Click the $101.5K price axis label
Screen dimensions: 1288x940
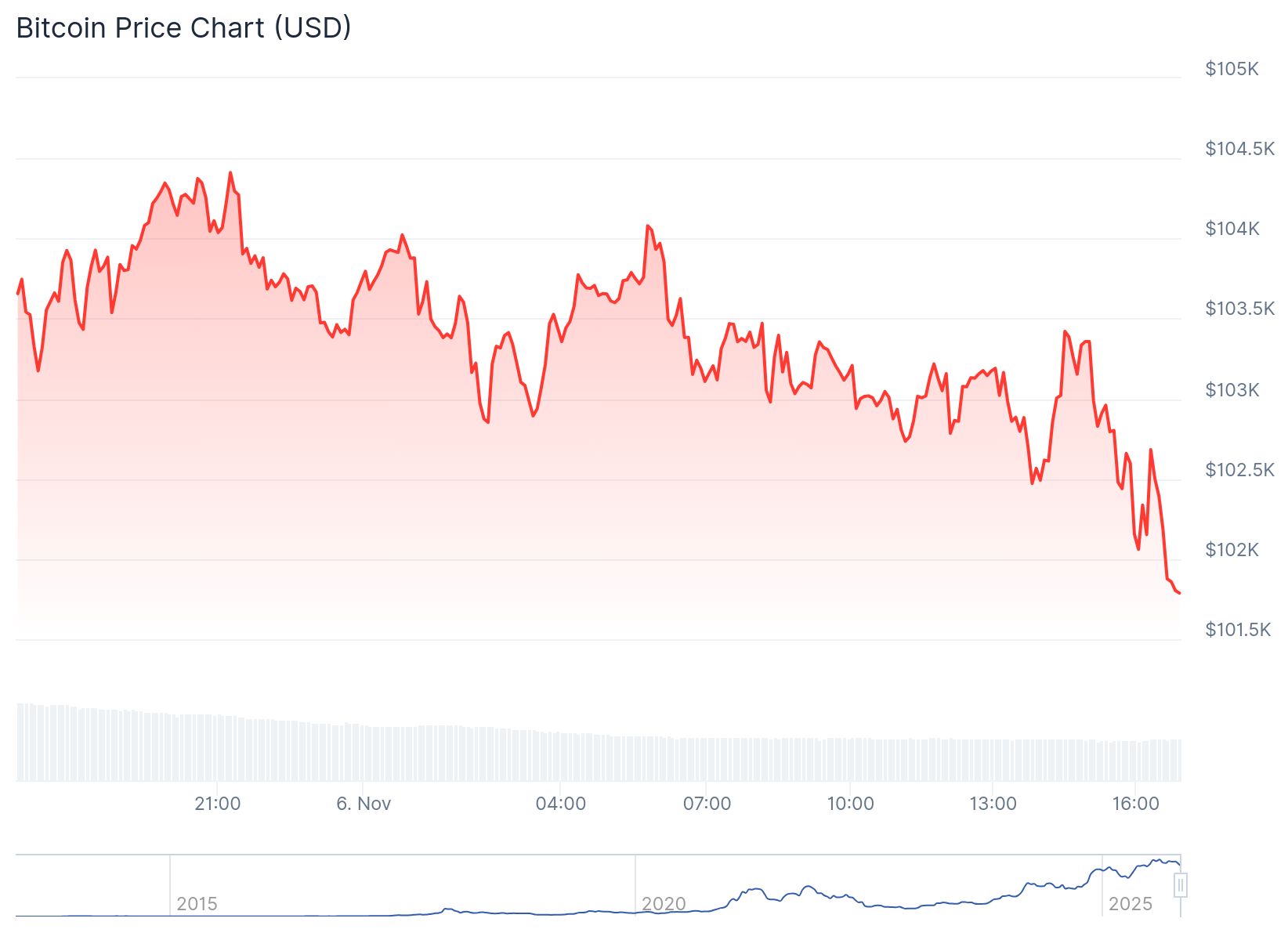point(1238,630)
